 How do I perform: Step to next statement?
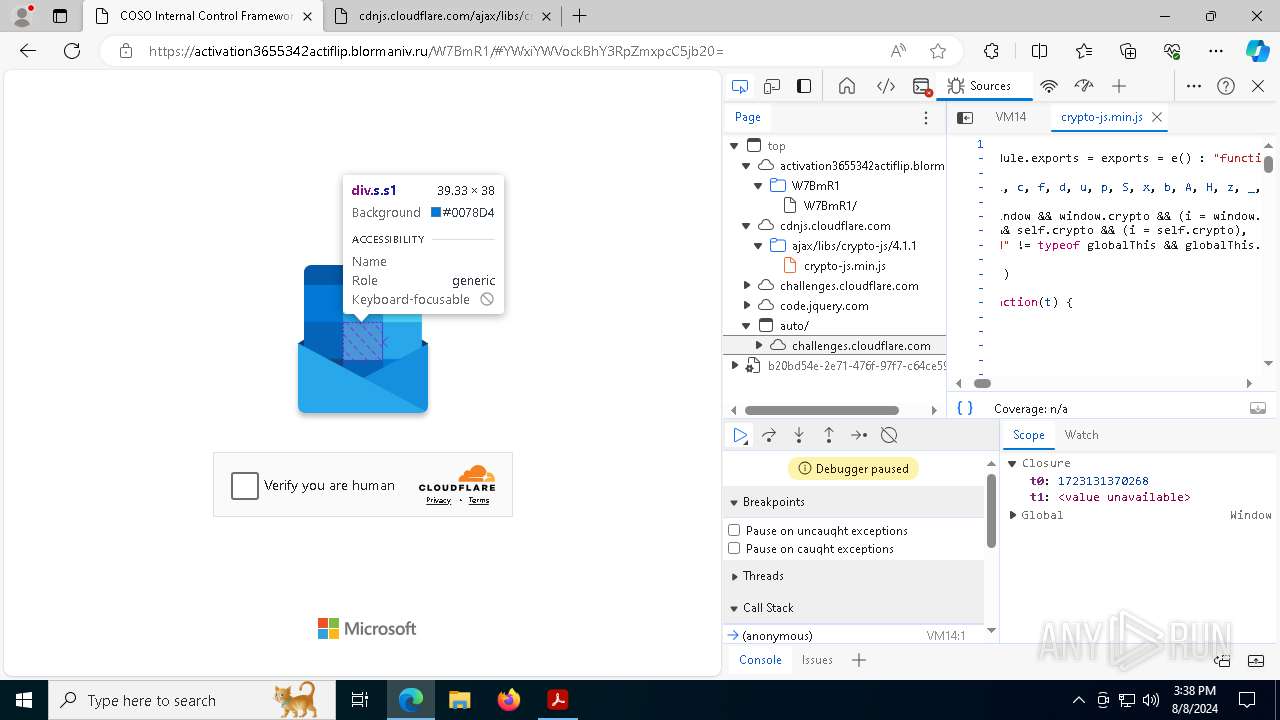[859, 435]
